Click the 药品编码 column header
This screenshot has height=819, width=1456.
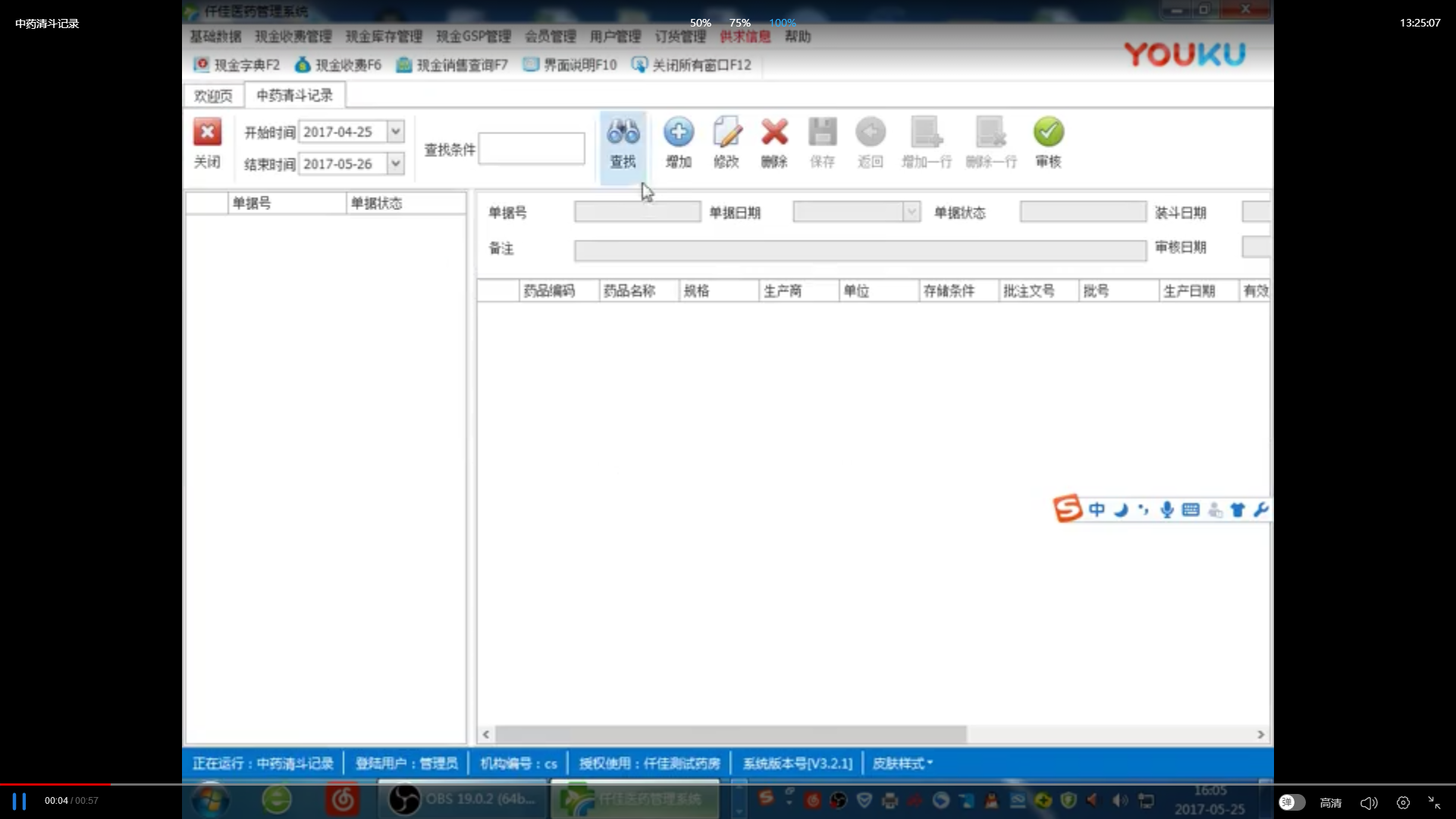559,291
